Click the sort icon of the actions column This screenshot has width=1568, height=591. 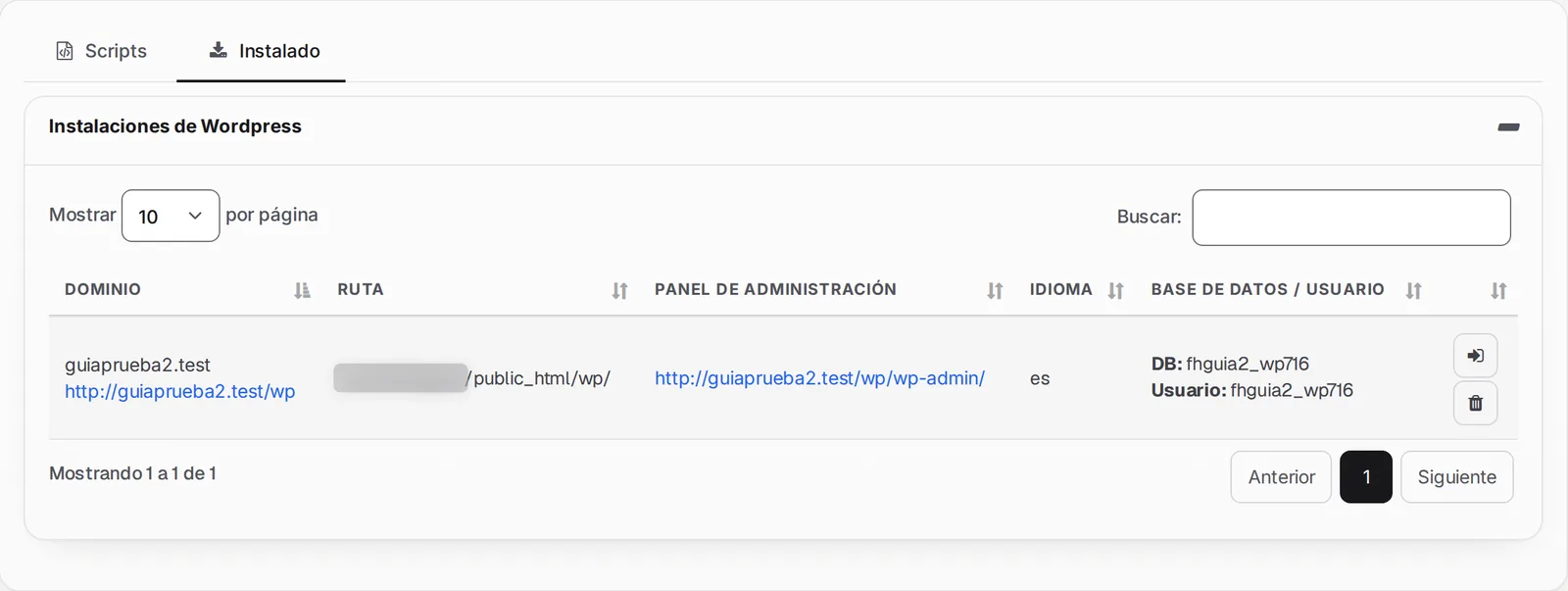tap(1498, 290)
